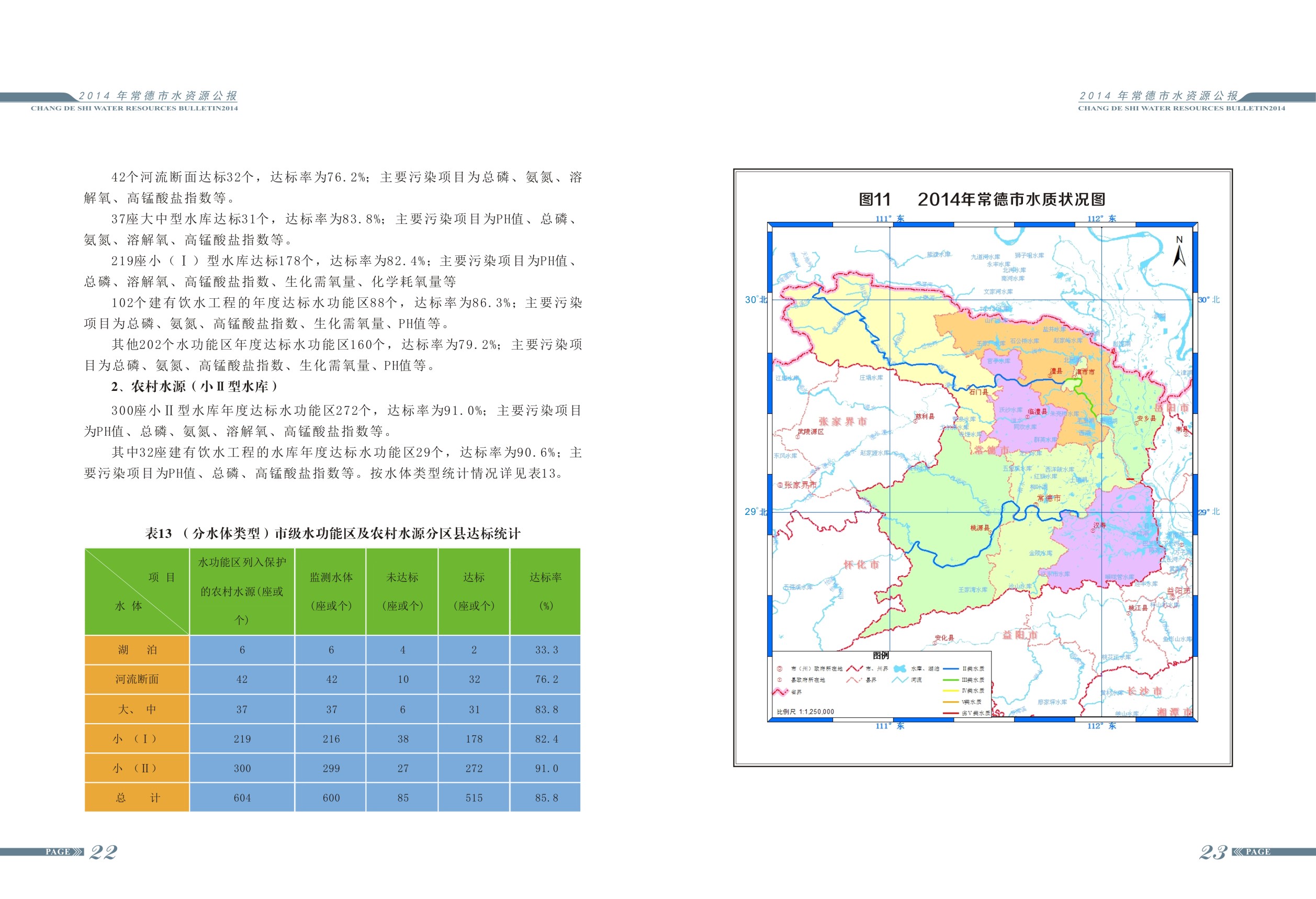Click the 河流断面 row header cell
Viewport: 1316px width, 899px height.
(137, 679)
